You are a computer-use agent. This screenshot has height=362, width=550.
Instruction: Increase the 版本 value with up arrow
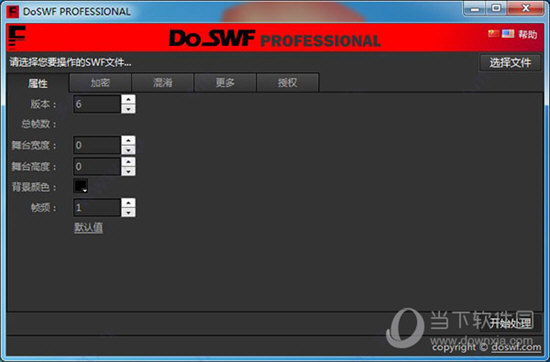[x=128, y=99]
